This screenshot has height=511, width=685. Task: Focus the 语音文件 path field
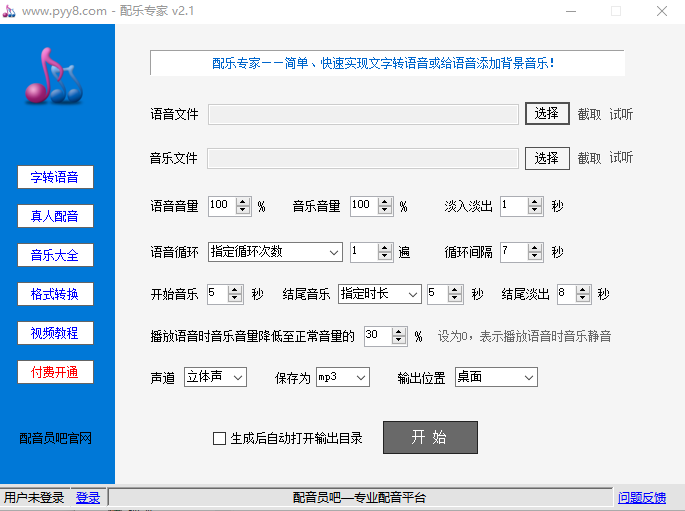[363, 114]
